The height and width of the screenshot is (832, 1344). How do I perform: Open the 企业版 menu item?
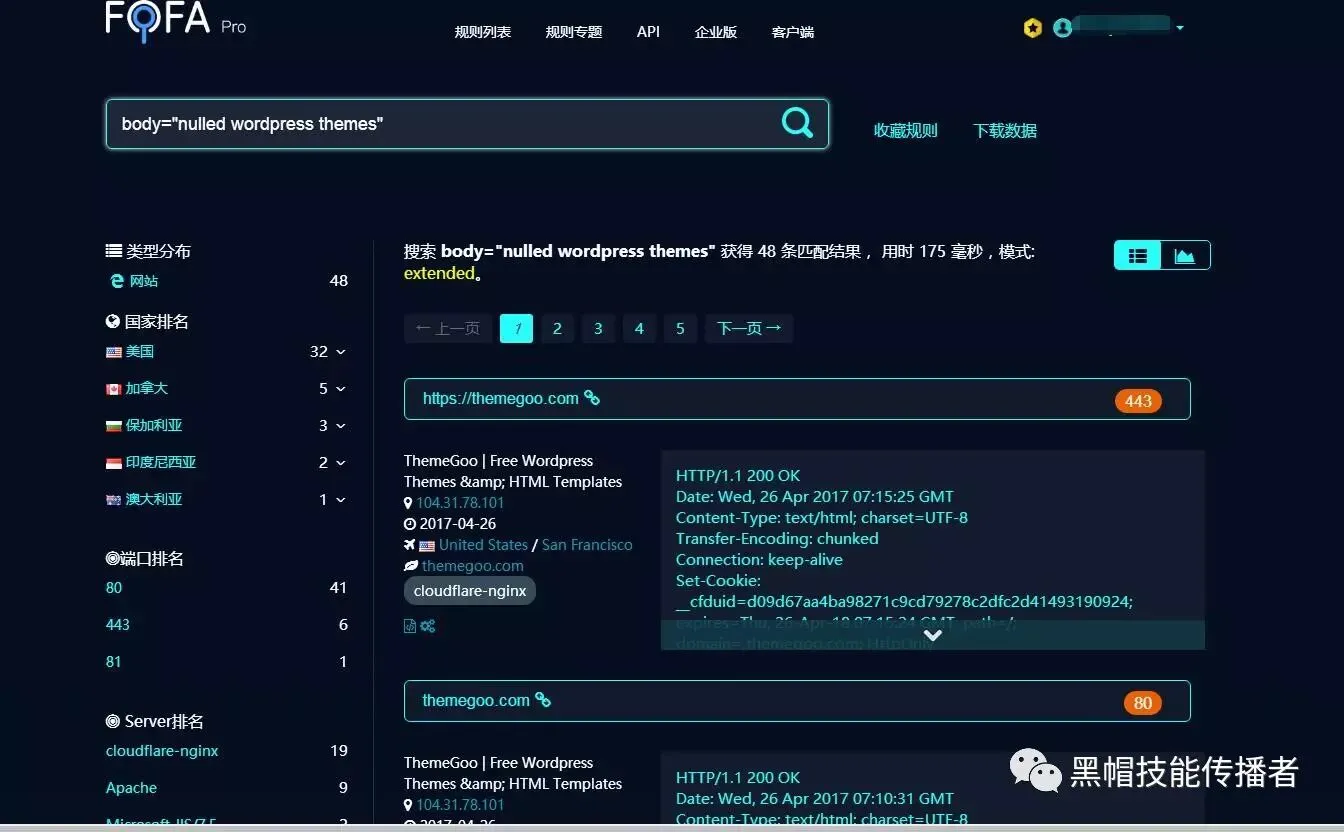(x=716, y=32)
